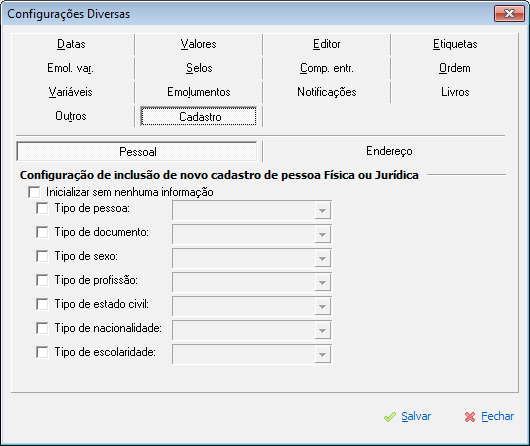530x446 pixels.
Task: Close the Configurações Diversas window
Action: pos(509,14)
